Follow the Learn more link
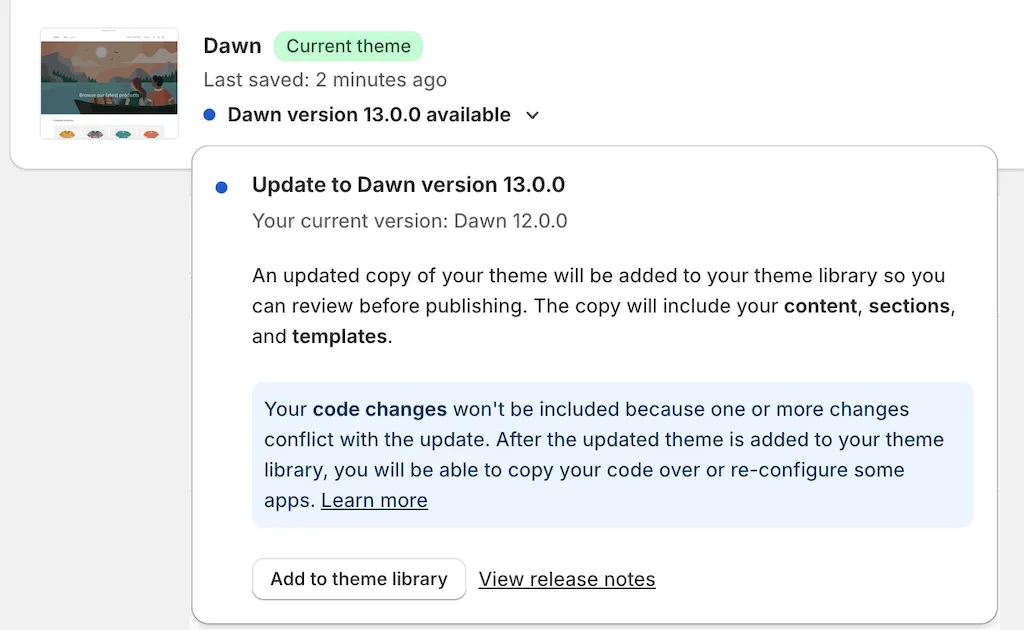The image size is (1024, 630). pyautogui.click(x=374, y=500)
